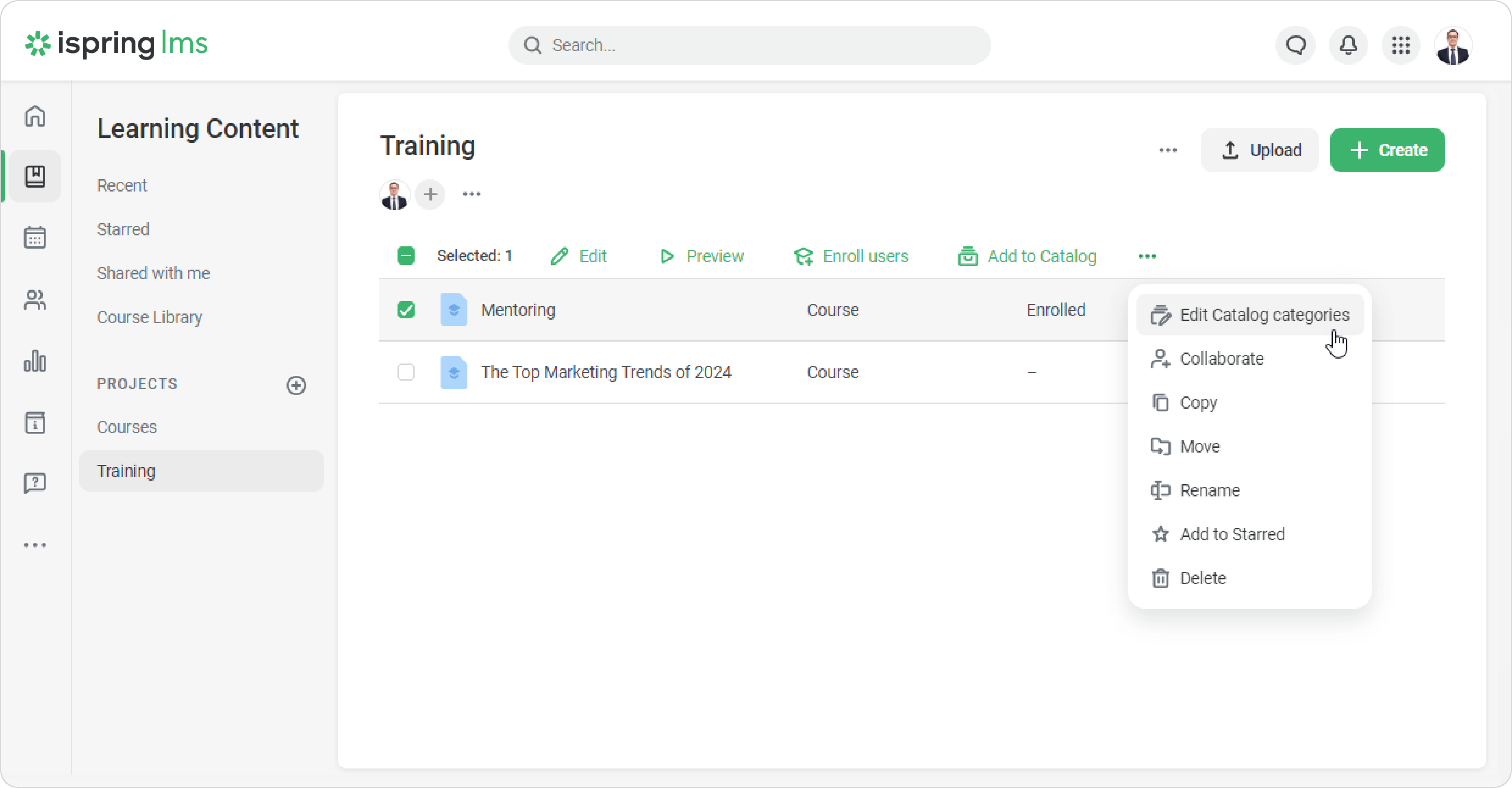This screenshot has height=788, width=1512.
Task: Open the Home icon in left sidebar
Action: (x=35, y=116)
